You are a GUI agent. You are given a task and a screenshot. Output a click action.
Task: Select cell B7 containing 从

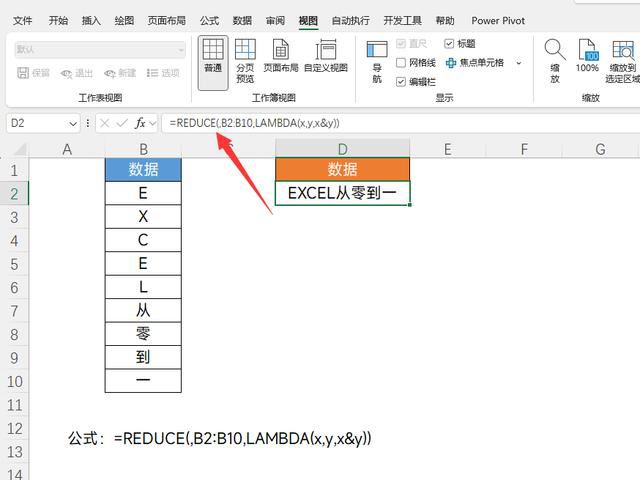pyautogui.click(x=143, y=311)
